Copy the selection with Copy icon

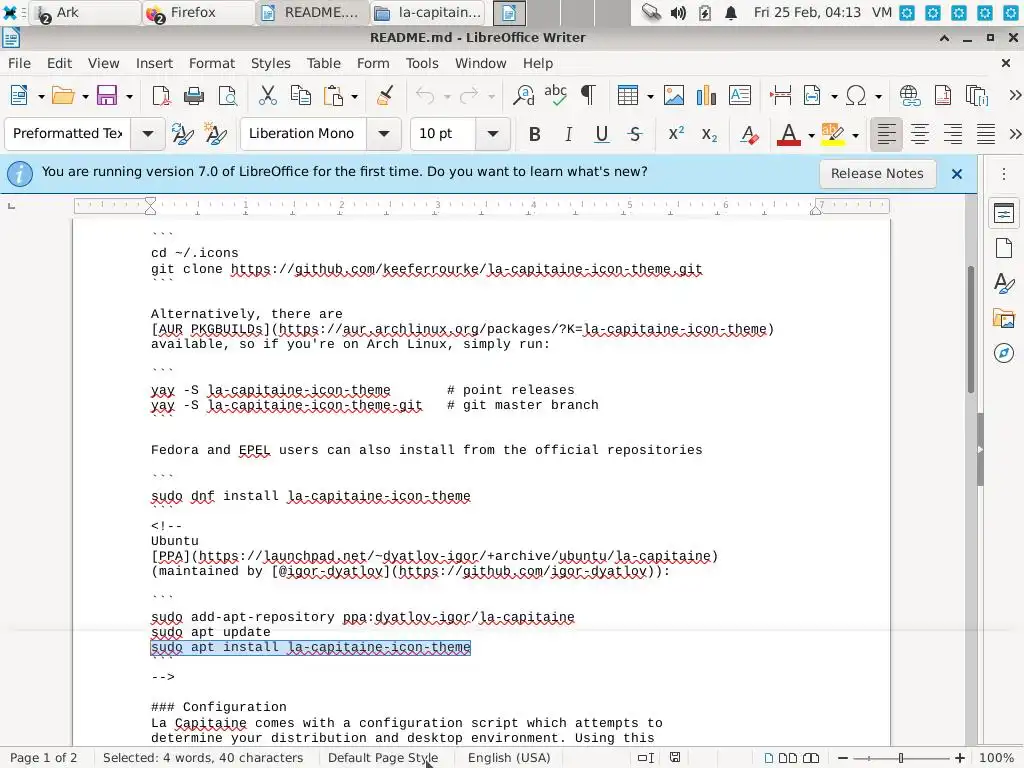coord(300,95)
